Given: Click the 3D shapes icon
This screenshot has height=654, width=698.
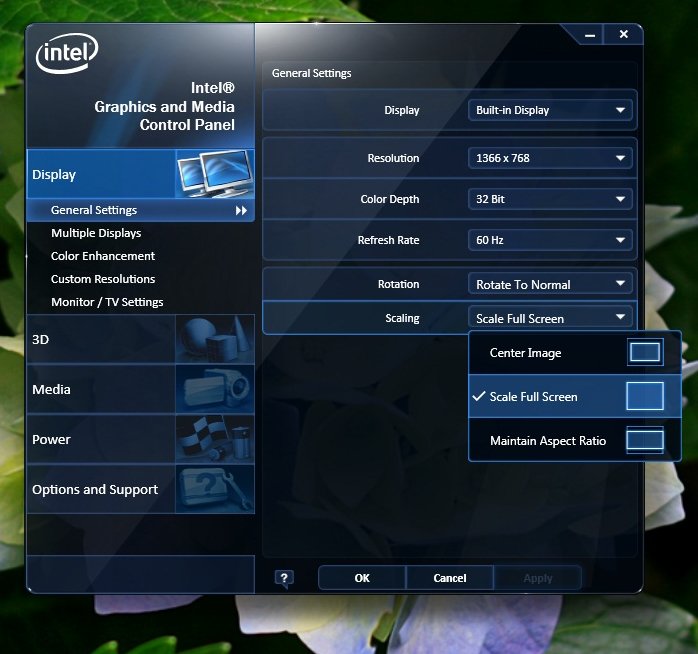Looking at the screenshot, I should (215, 339).
